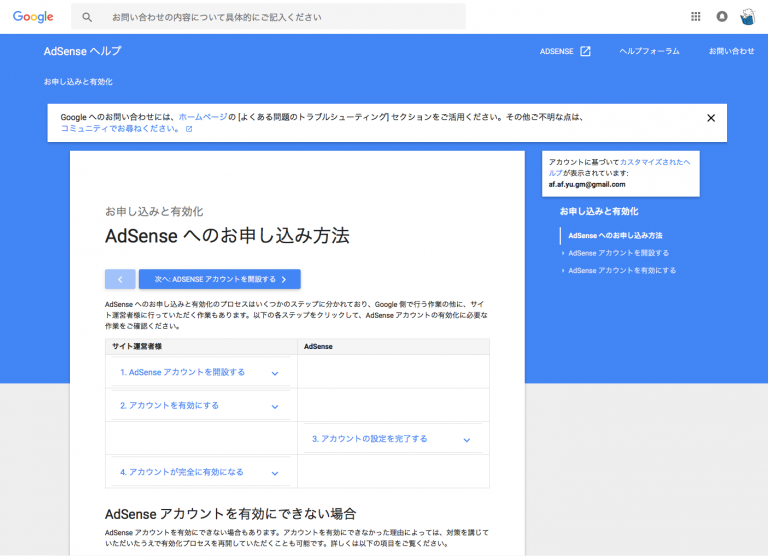Image resolution: width=768 pixels, height=556 pixels.
Task: Focus the help search input field
Action: pos(268,17)
